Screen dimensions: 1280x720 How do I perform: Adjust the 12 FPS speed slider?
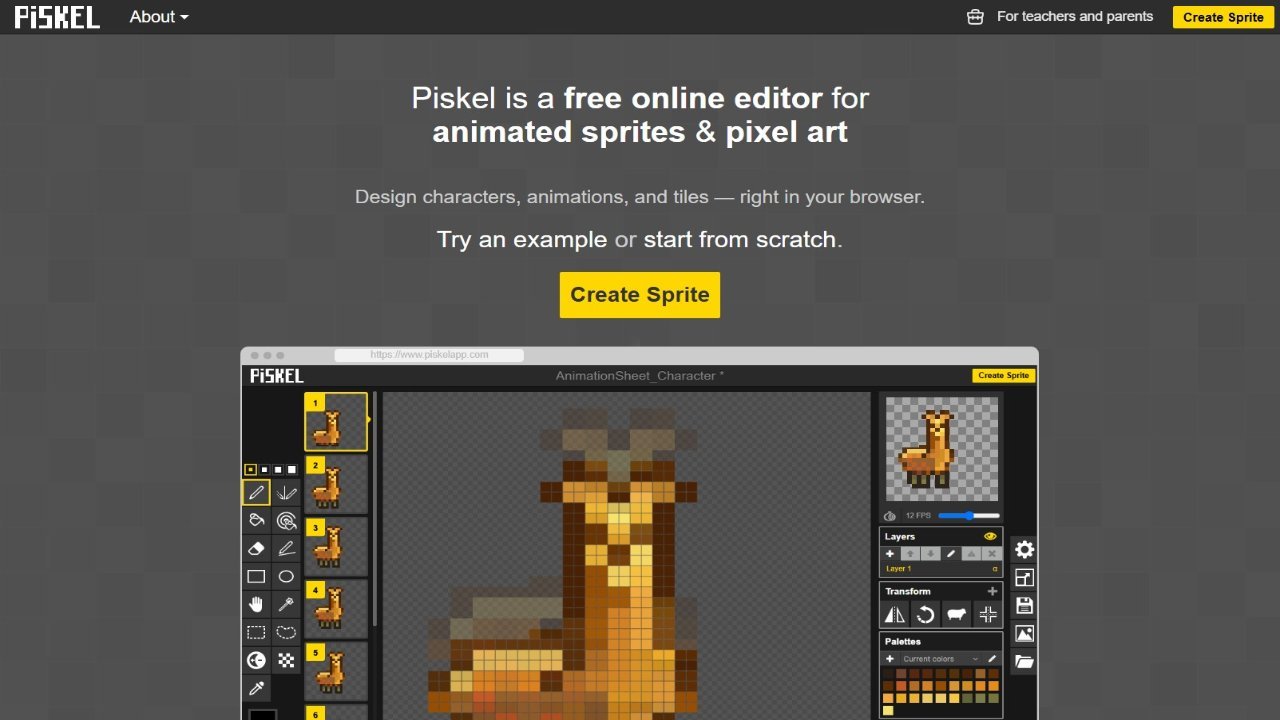point(969,516)
